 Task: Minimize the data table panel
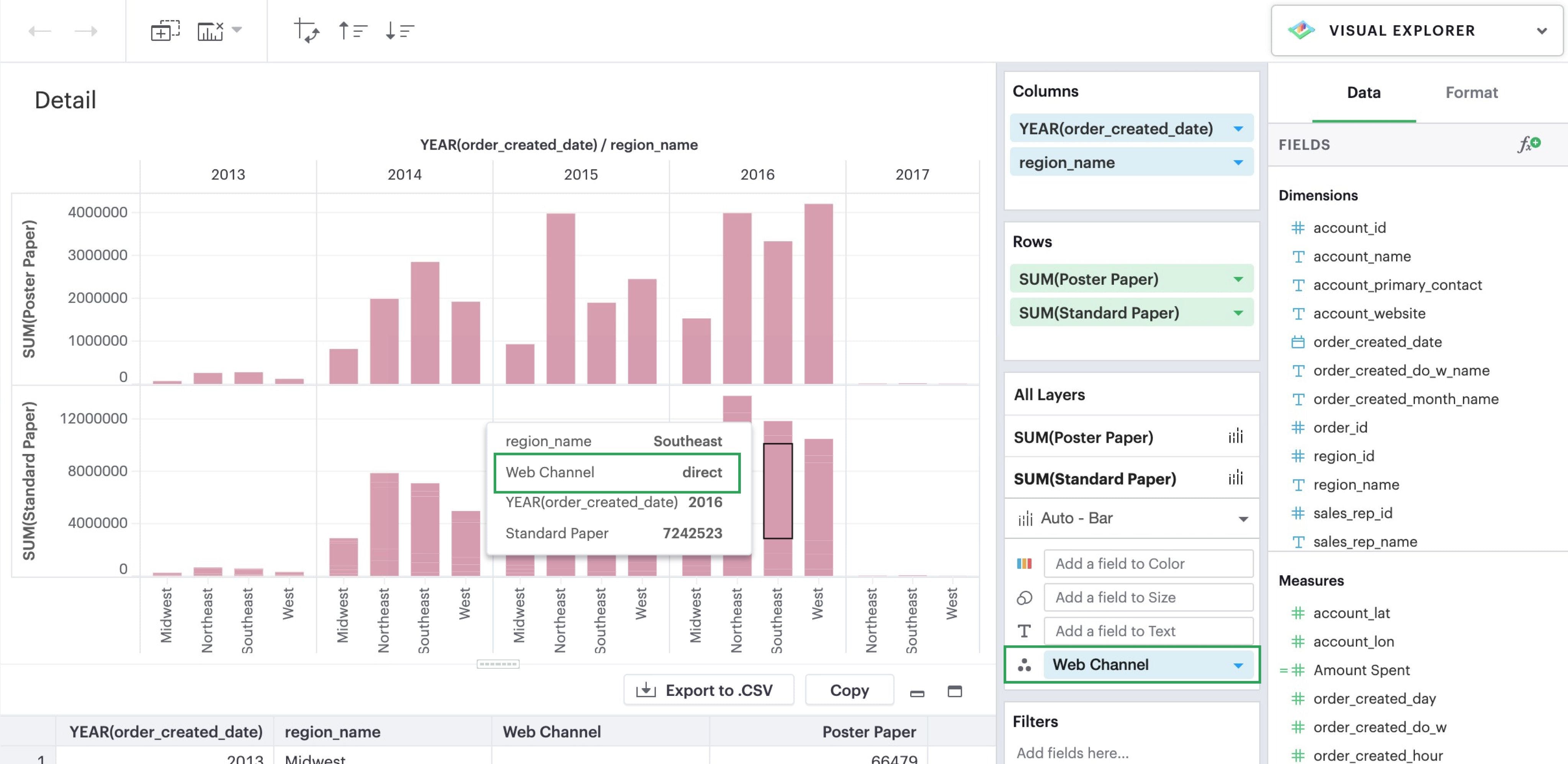tap(917, 693)
